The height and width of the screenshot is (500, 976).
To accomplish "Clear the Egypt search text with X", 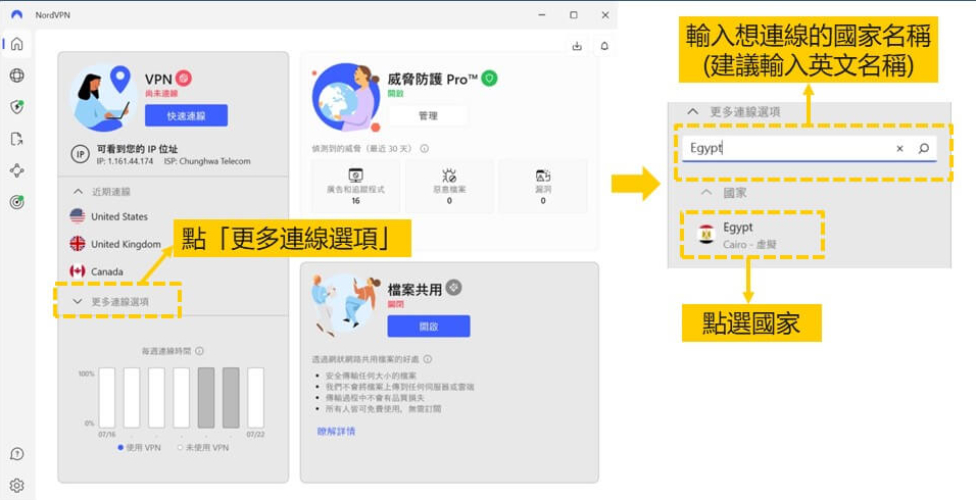I will [x=899, y=148].
